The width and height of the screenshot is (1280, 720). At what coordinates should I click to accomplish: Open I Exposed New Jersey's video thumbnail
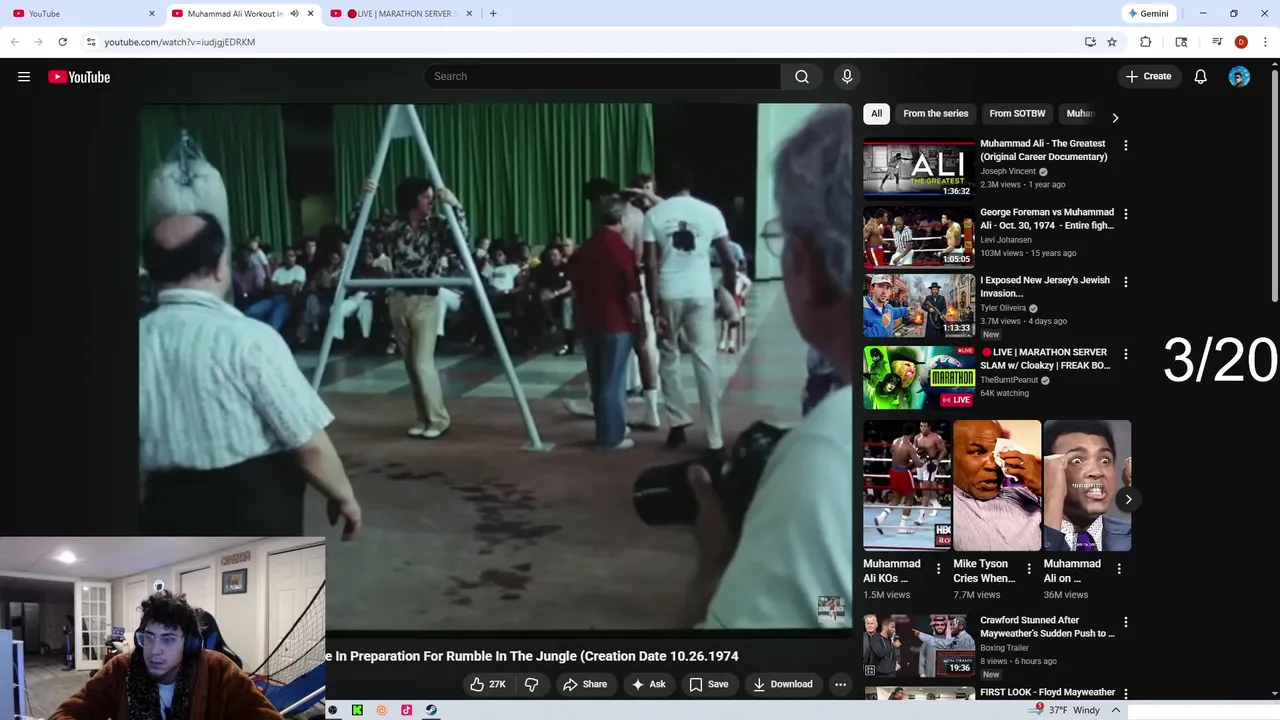click(919, 306)
